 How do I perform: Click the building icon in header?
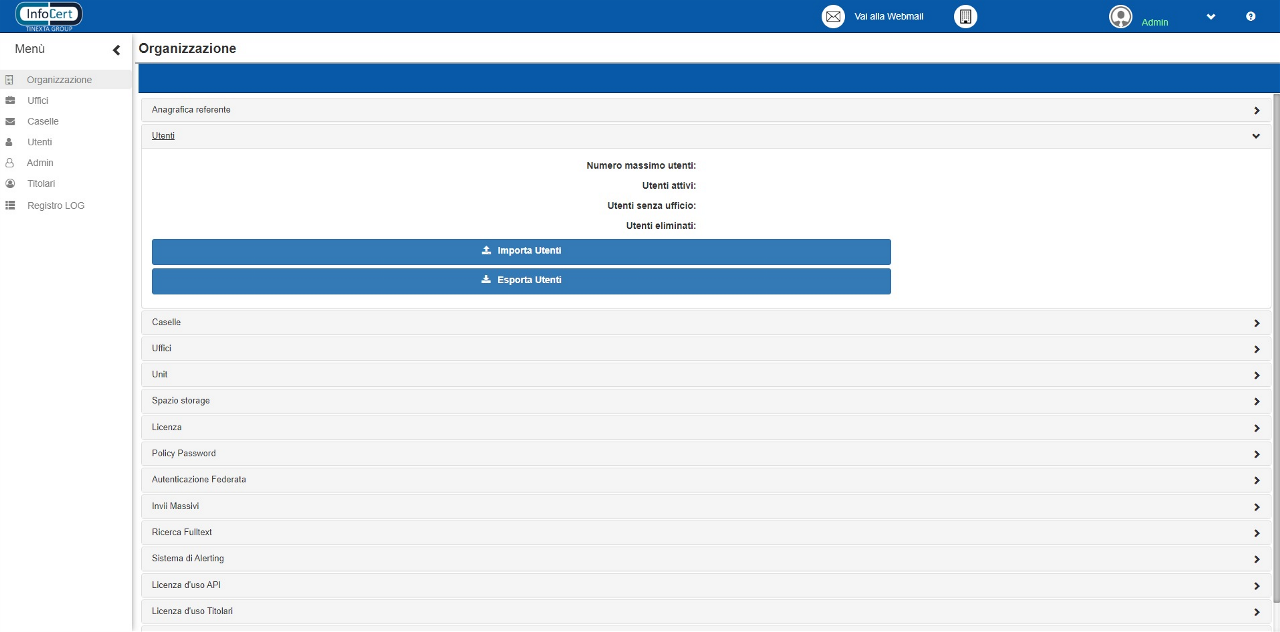[x=965, y=17]
